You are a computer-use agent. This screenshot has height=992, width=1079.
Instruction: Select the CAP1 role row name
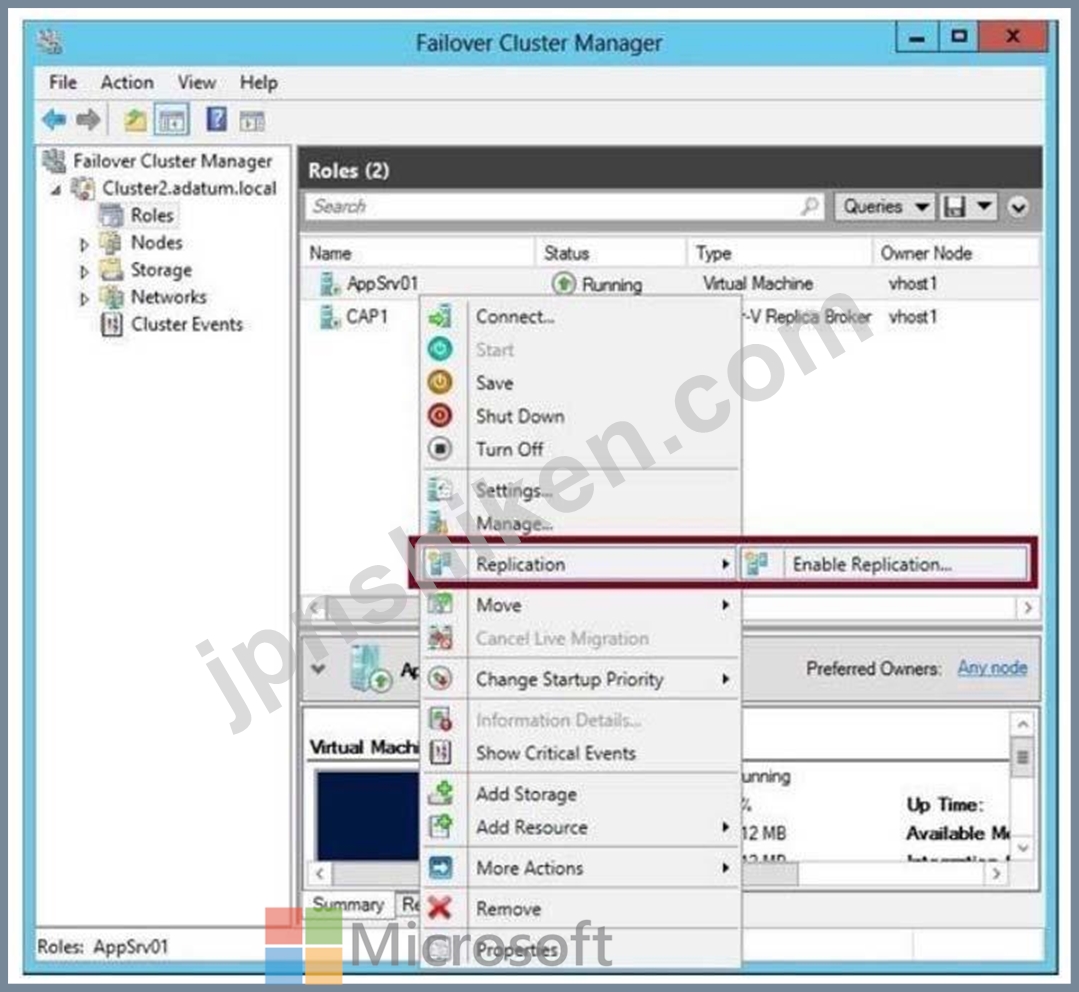[367, 316]
